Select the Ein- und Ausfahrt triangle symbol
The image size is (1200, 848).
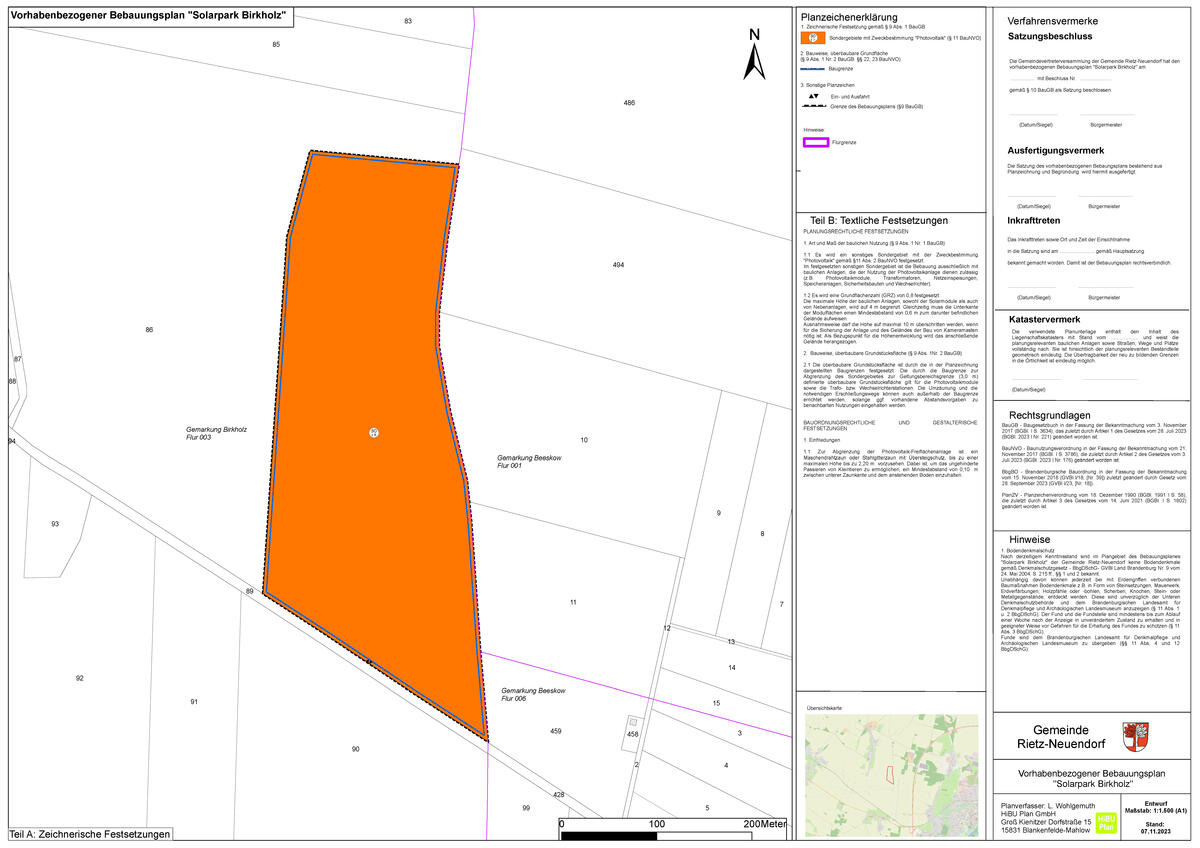[x=814, y=96]
